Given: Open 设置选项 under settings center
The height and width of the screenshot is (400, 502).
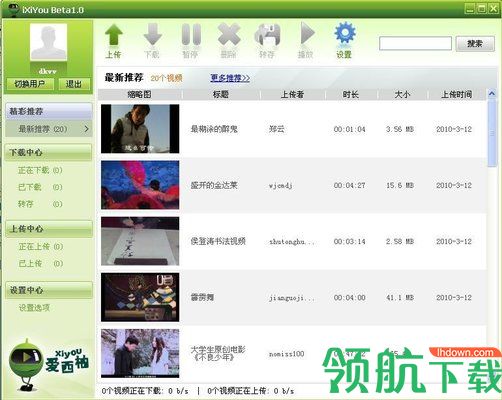Looking at the screenshot, I should pos(34,308).
